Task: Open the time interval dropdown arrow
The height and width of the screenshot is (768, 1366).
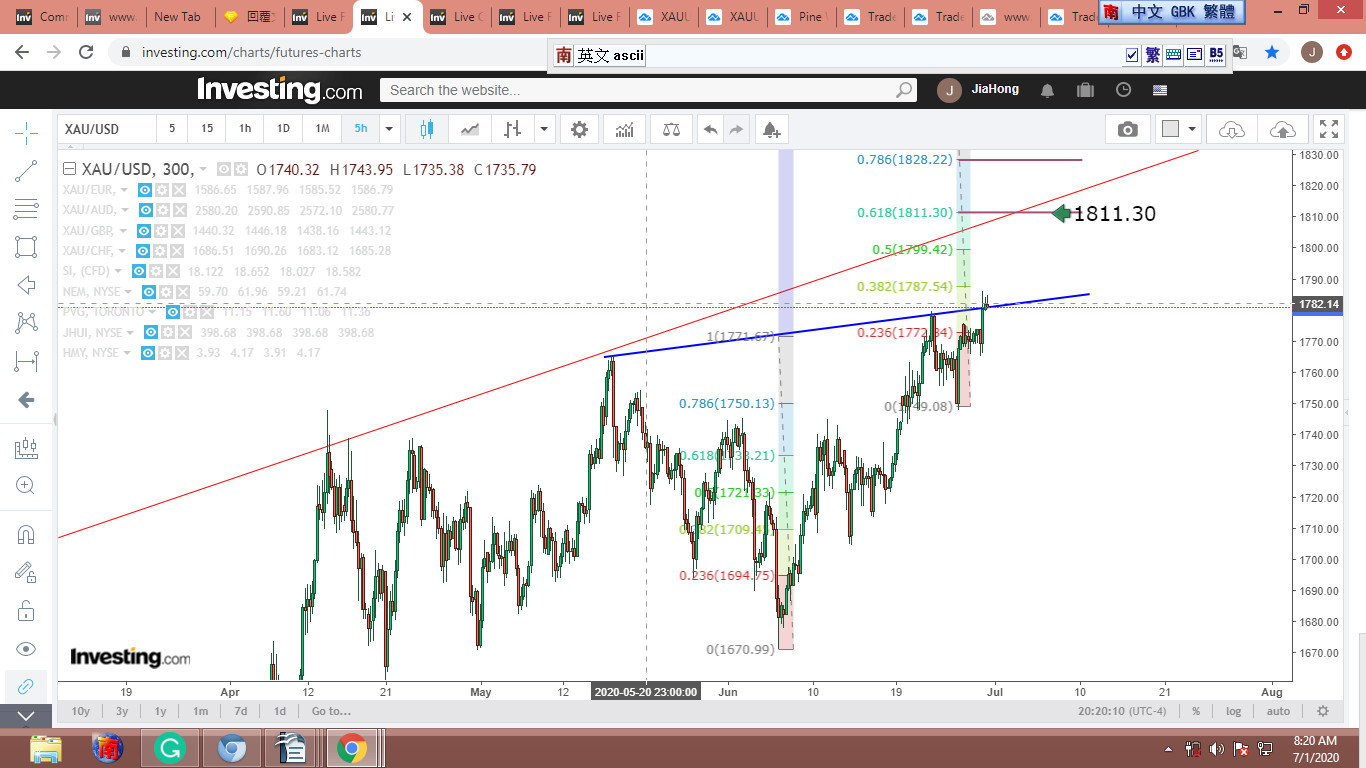Action: pyautogui.click(x=390, y=129)
